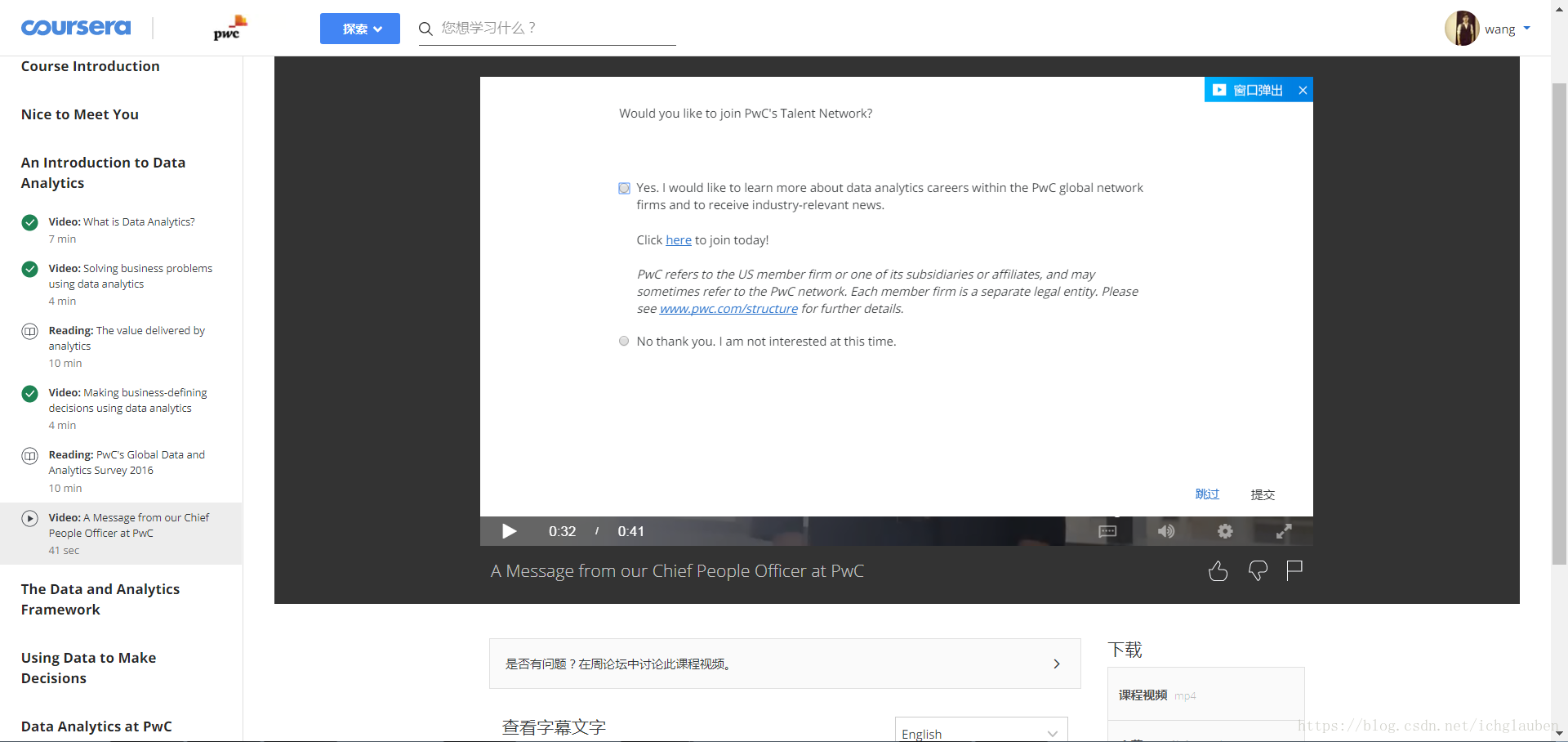Open the 探索 explore dropdown

pos(360,29)
